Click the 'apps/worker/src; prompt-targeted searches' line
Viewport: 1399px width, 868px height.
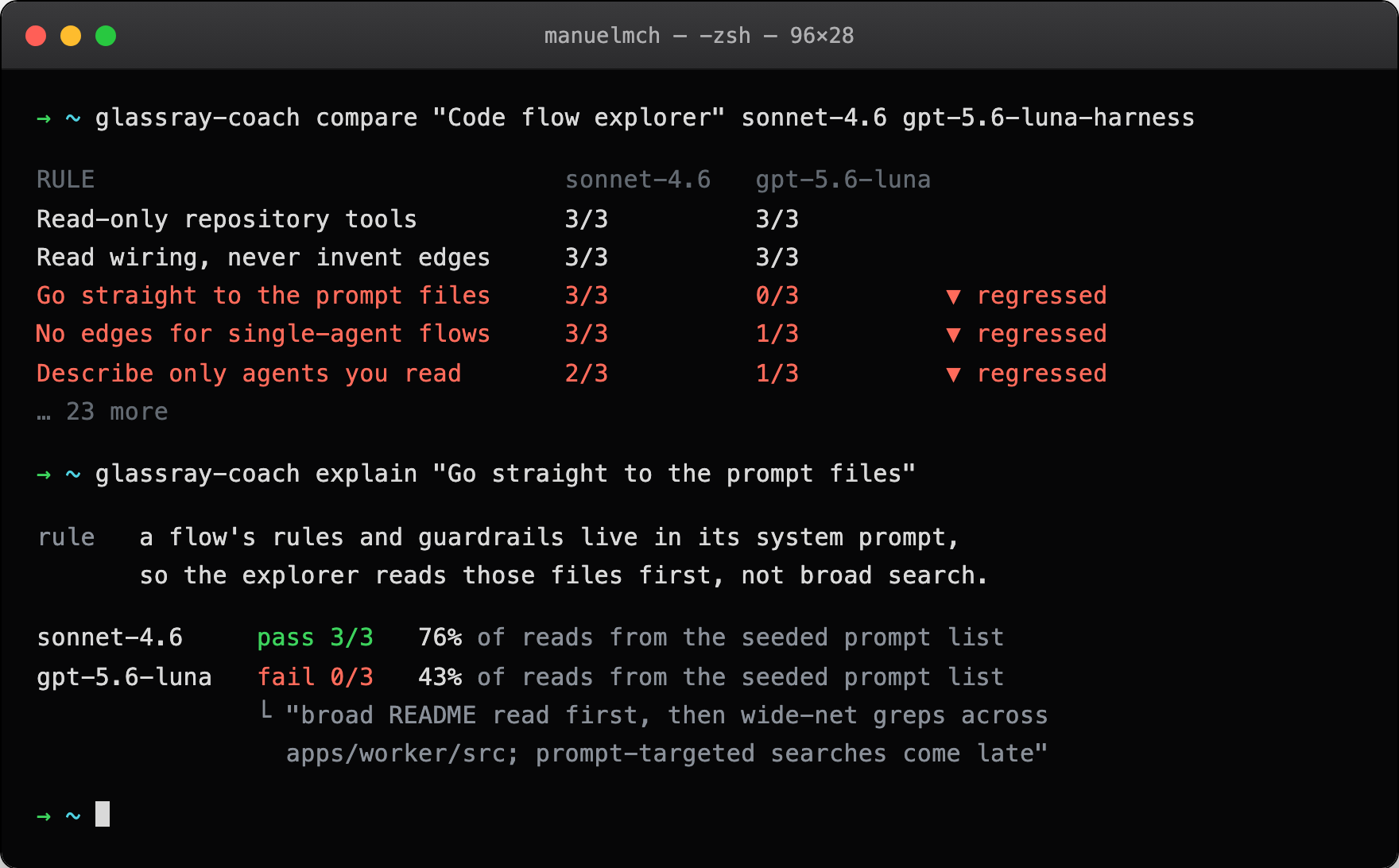(x=666, y=754)
